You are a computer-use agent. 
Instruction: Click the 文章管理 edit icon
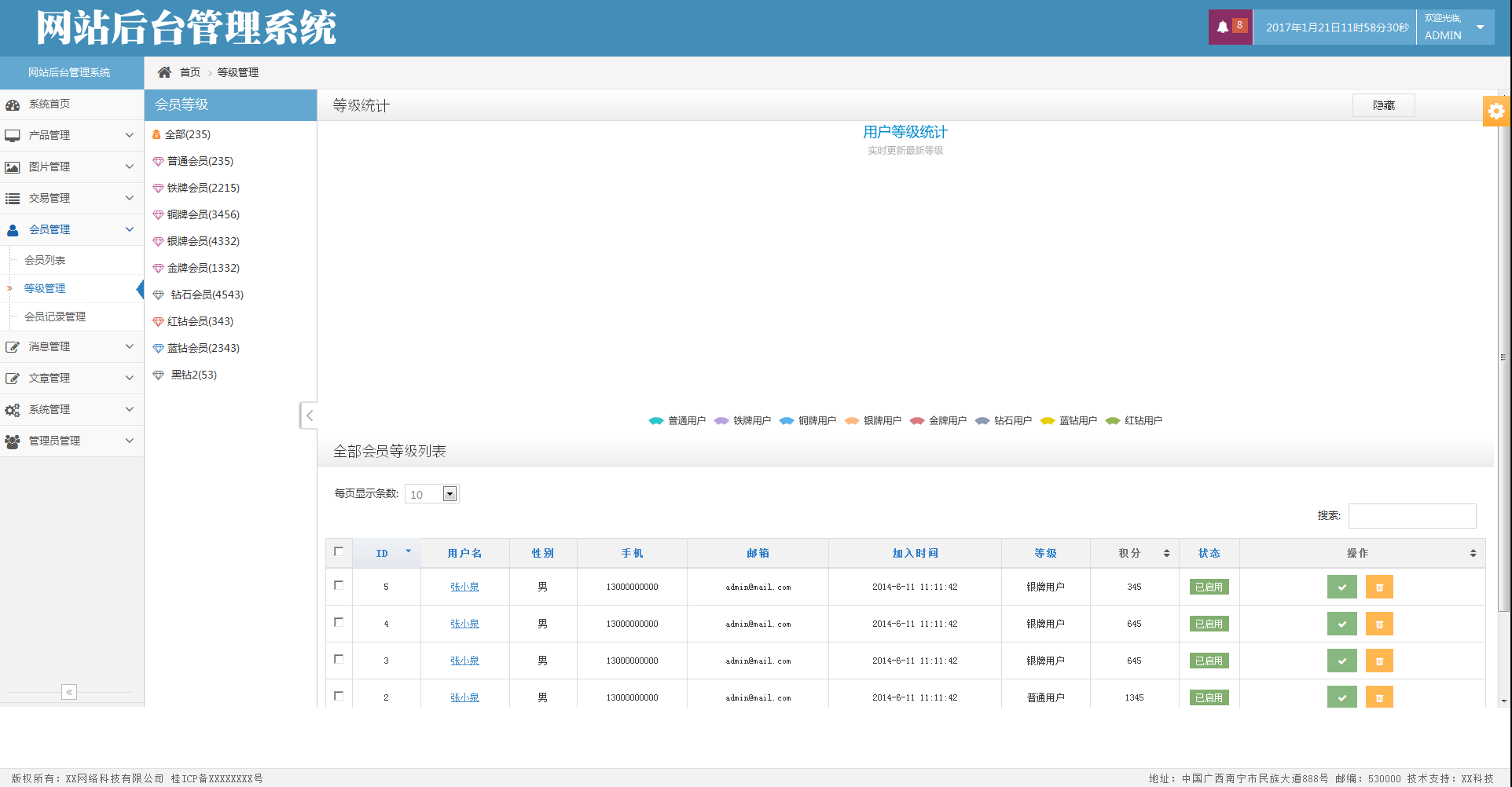pyautogui.click(x=13, y=378)
